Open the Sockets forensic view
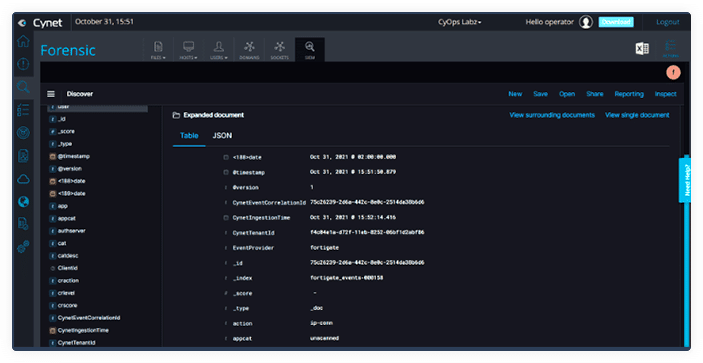Screen dimensions: 703x363 click(x=279, y=50)
